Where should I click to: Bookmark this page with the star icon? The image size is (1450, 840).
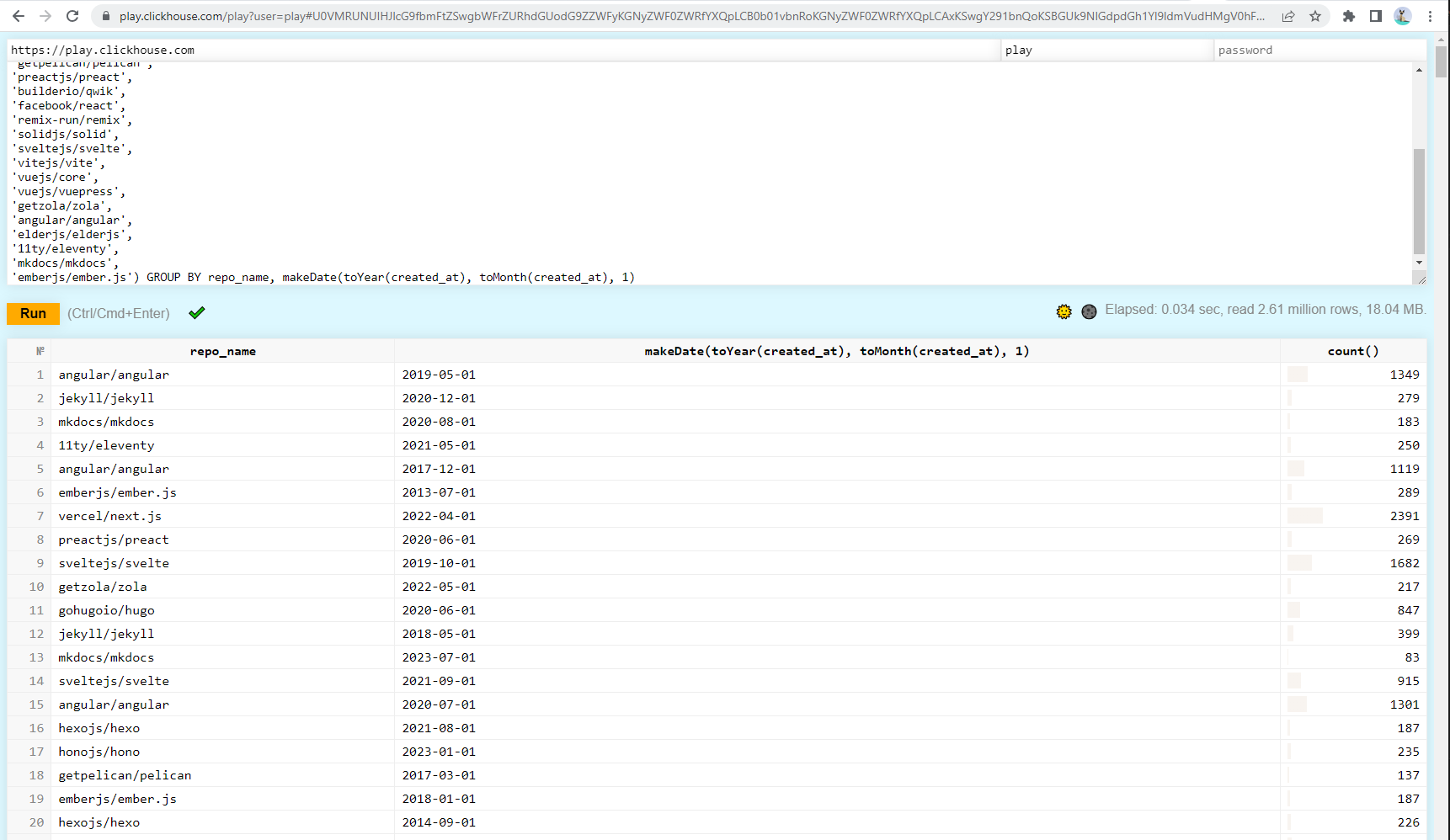(x=1315, y=16)
